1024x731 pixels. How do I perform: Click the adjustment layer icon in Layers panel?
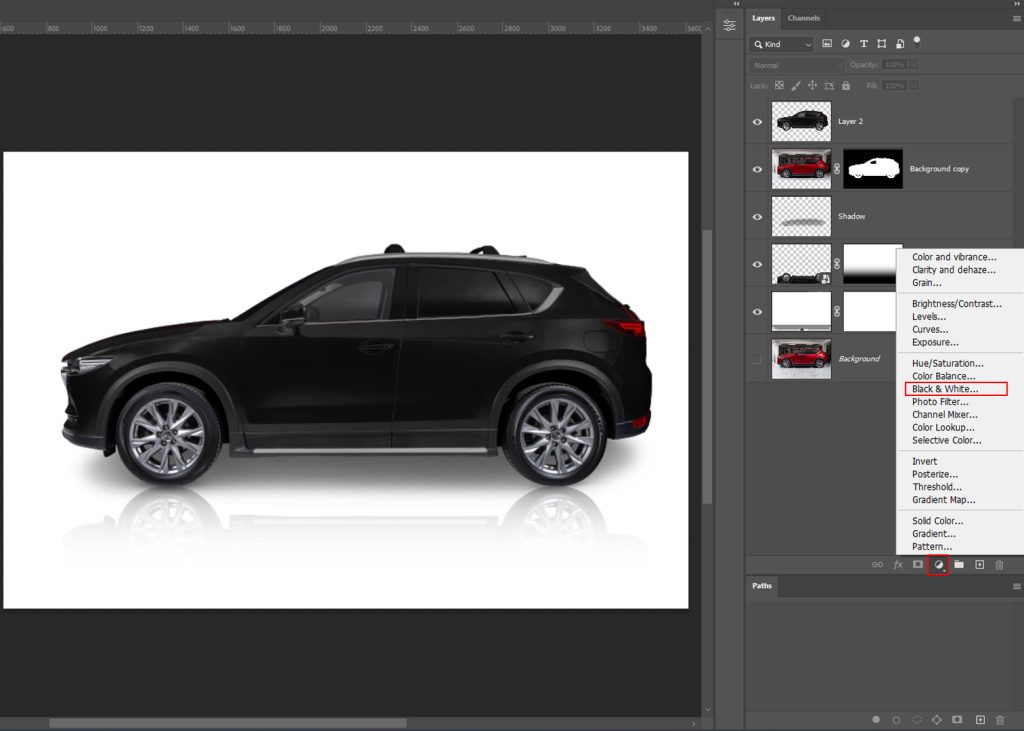point(938,565)
